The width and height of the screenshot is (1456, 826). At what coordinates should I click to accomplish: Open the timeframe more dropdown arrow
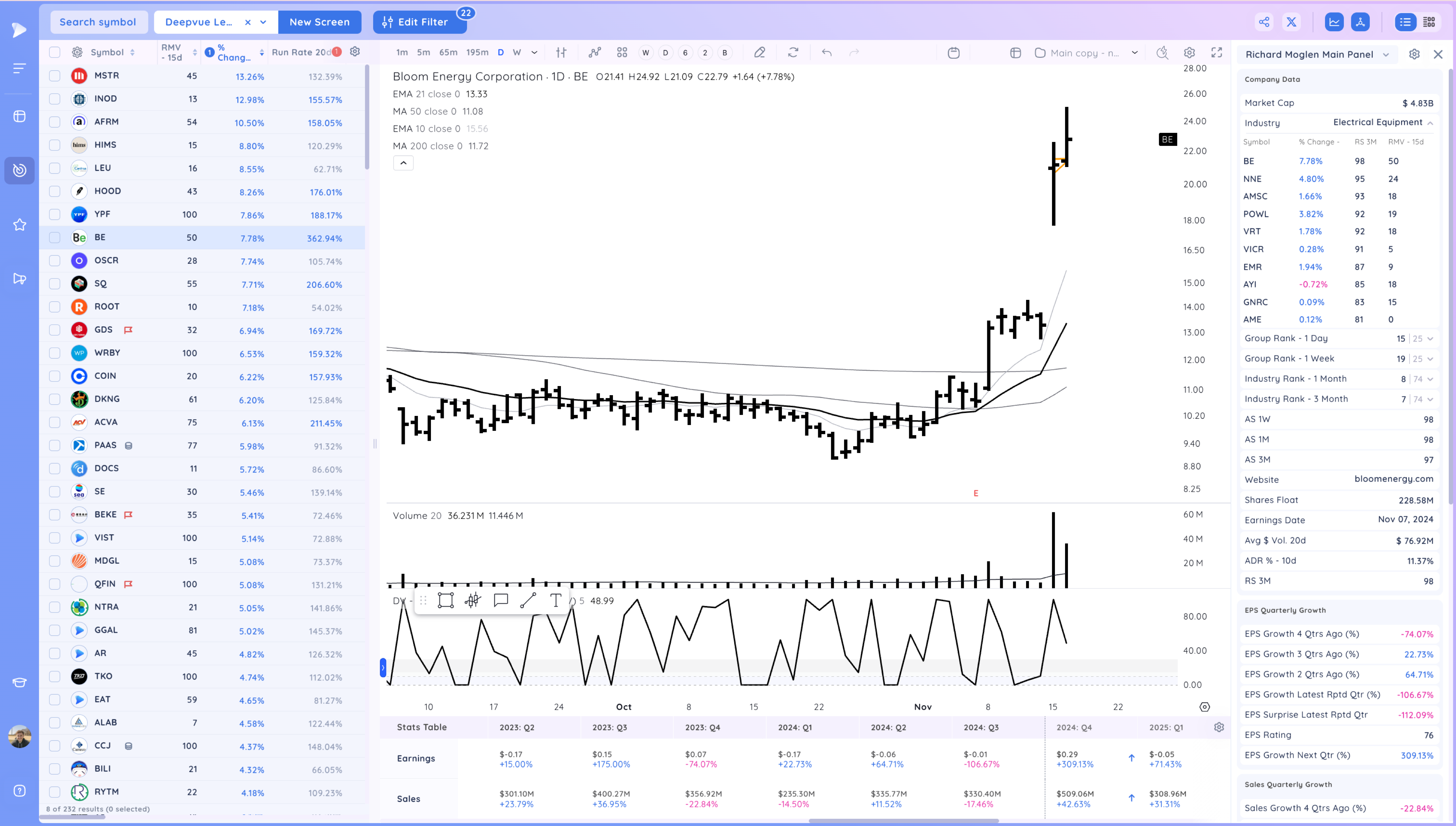(534, 53)
